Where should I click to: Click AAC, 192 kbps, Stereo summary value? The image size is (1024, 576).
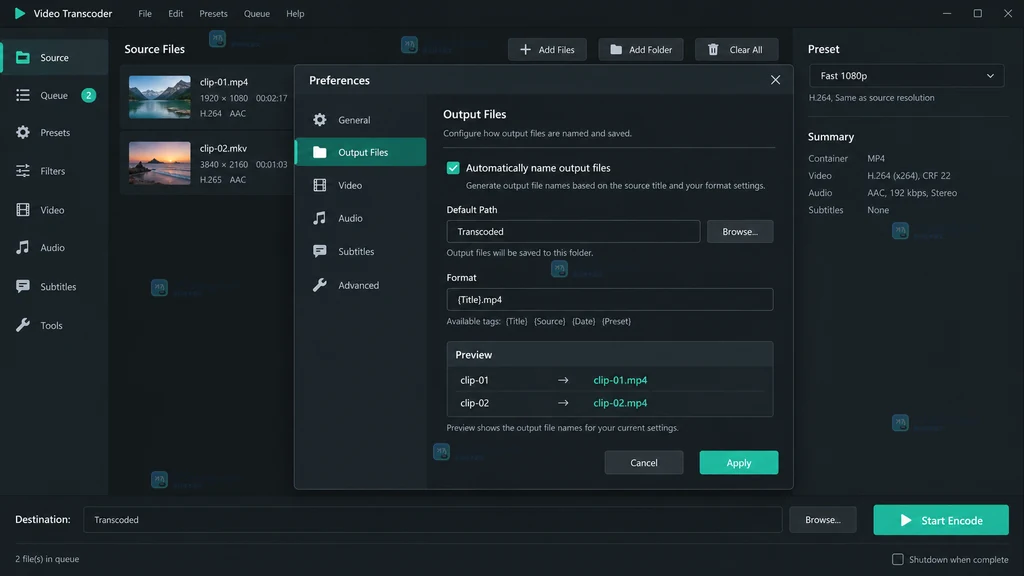tap(912, 193)
